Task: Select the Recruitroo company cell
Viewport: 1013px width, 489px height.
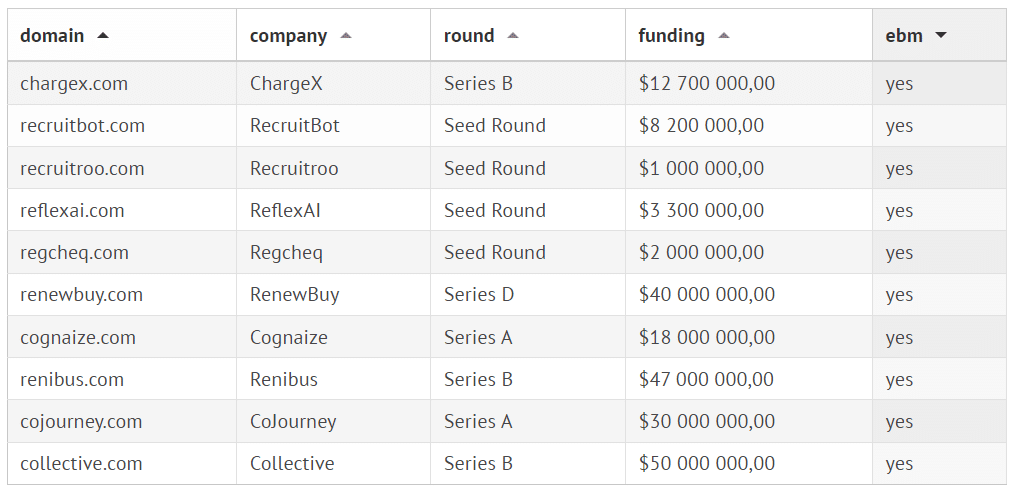Action: 294,168
